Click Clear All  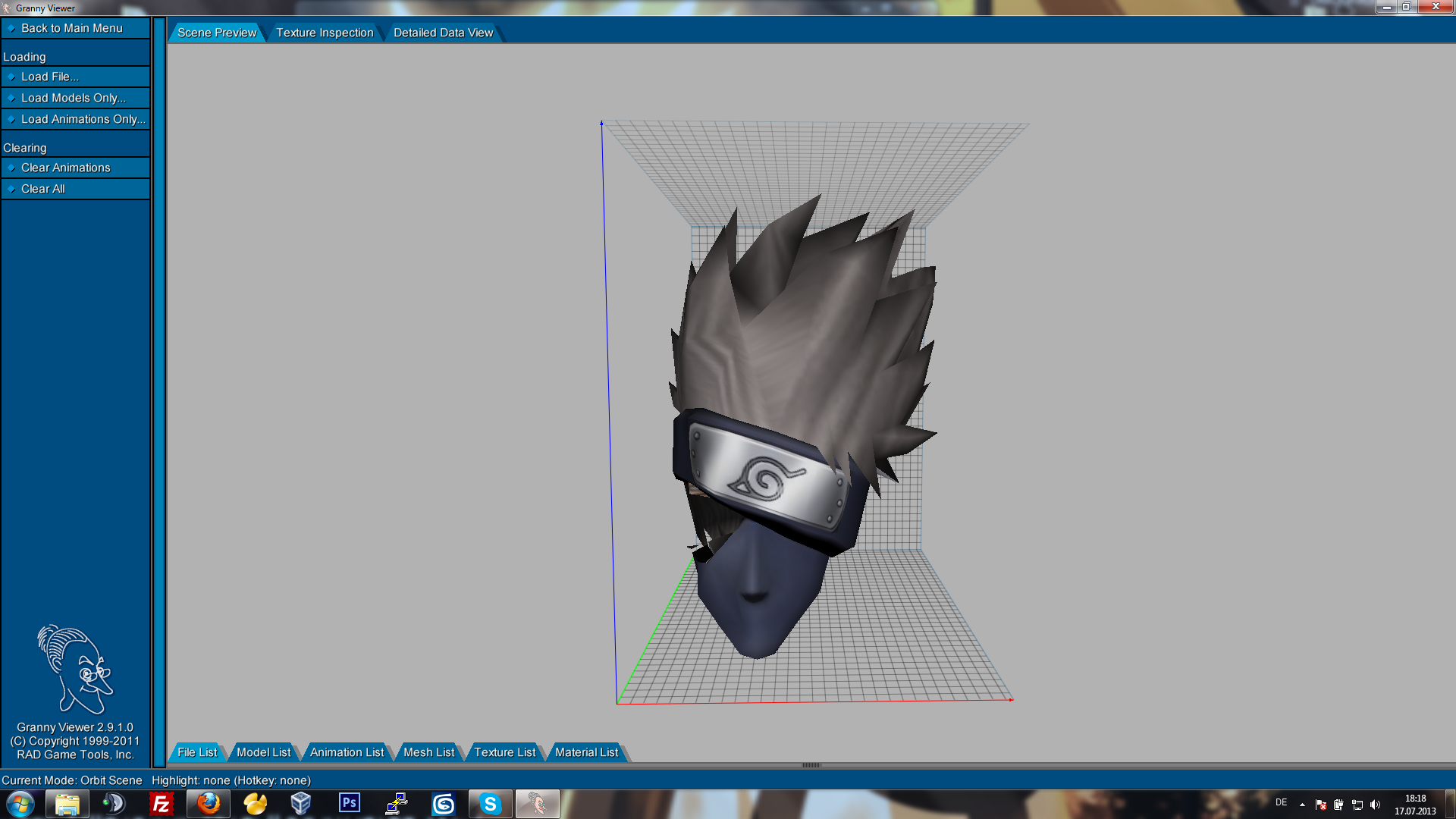76,189
